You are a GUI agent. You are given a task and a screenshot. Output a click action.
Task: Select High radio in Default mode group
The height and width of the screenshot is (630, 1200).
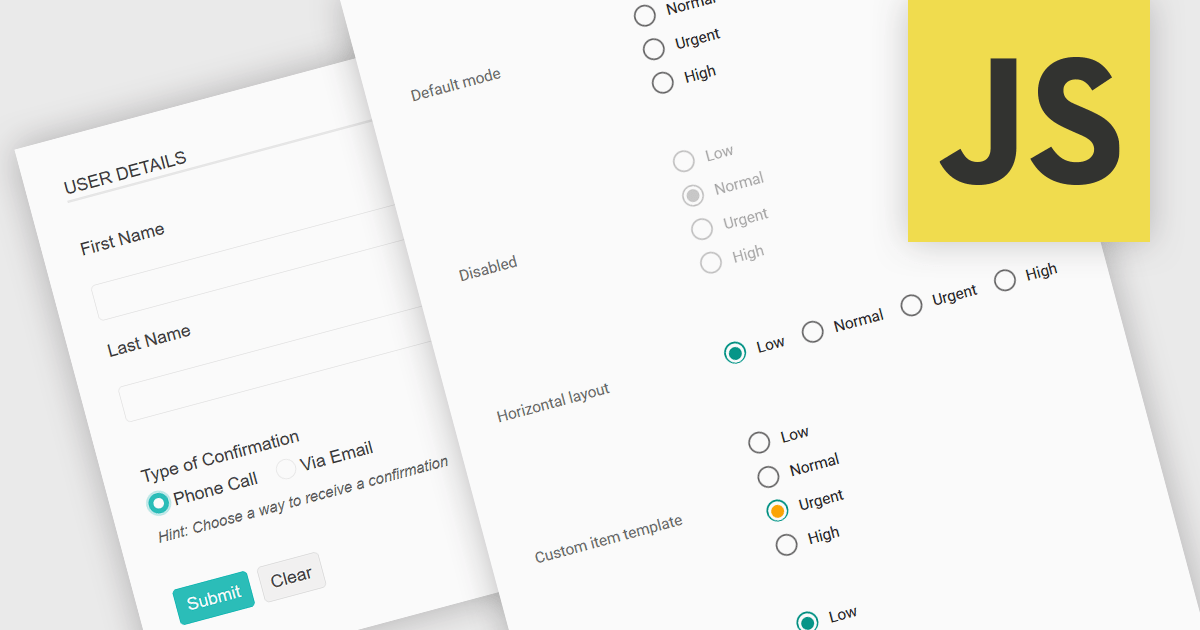coord(662,82)
